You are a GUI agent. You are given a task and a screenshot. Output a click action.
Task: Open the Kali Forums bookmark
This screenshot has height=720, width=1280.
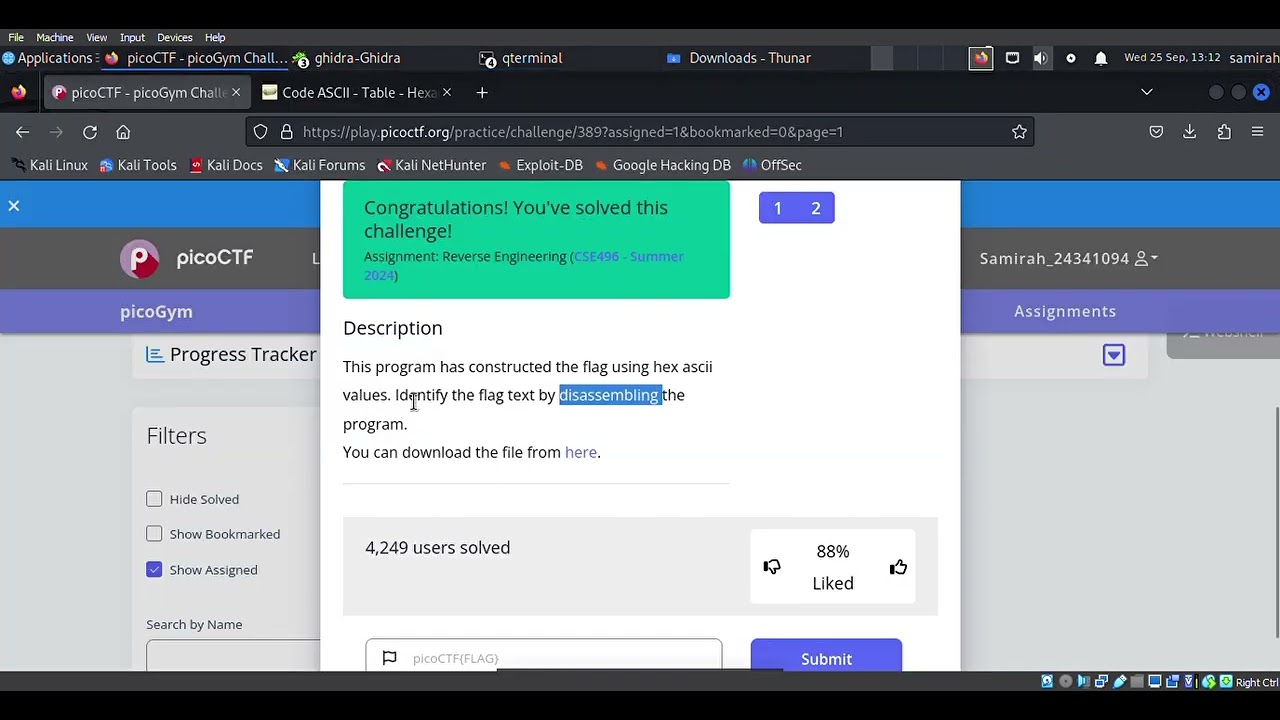pyautogui.click(x=319, y=165)
